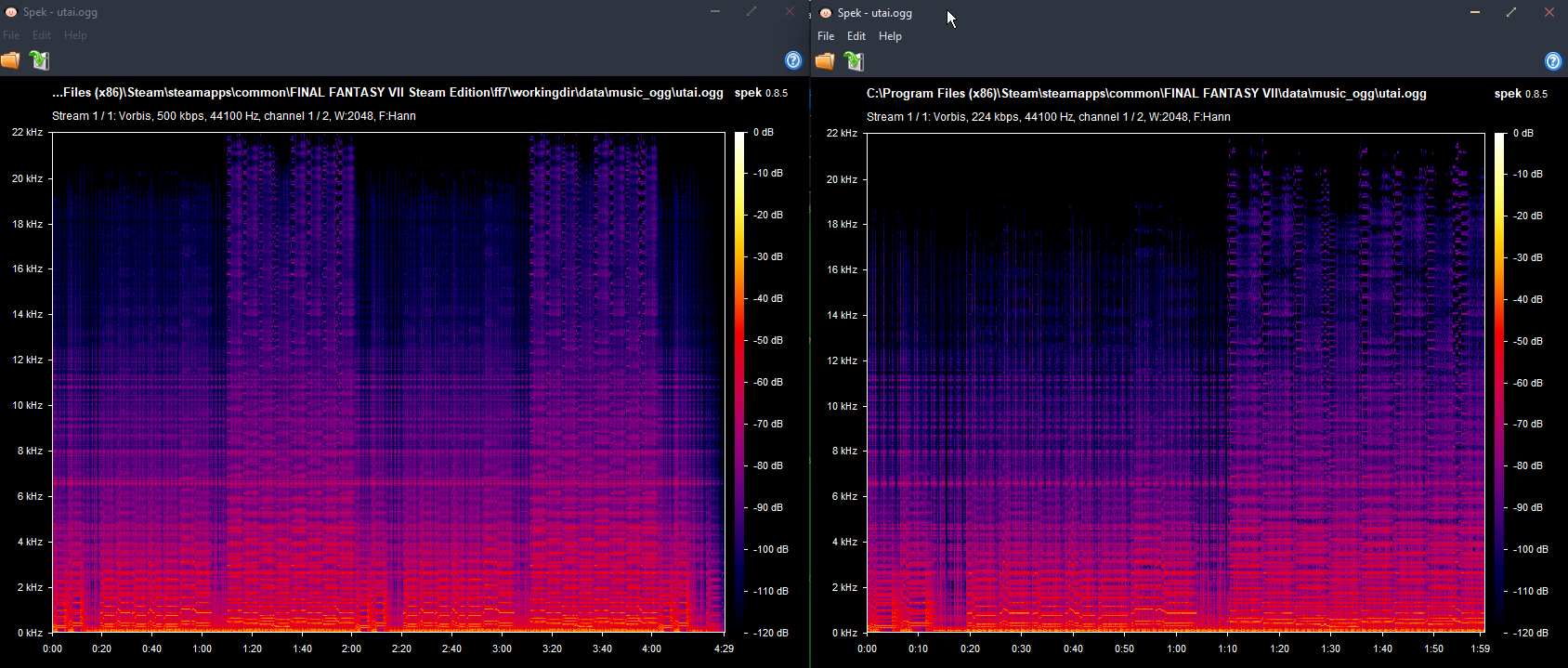The width and height of the screenshot is (1568, 668).
Task: Close the inactive 500 kbps Spek window
Action: coord(789,11)
